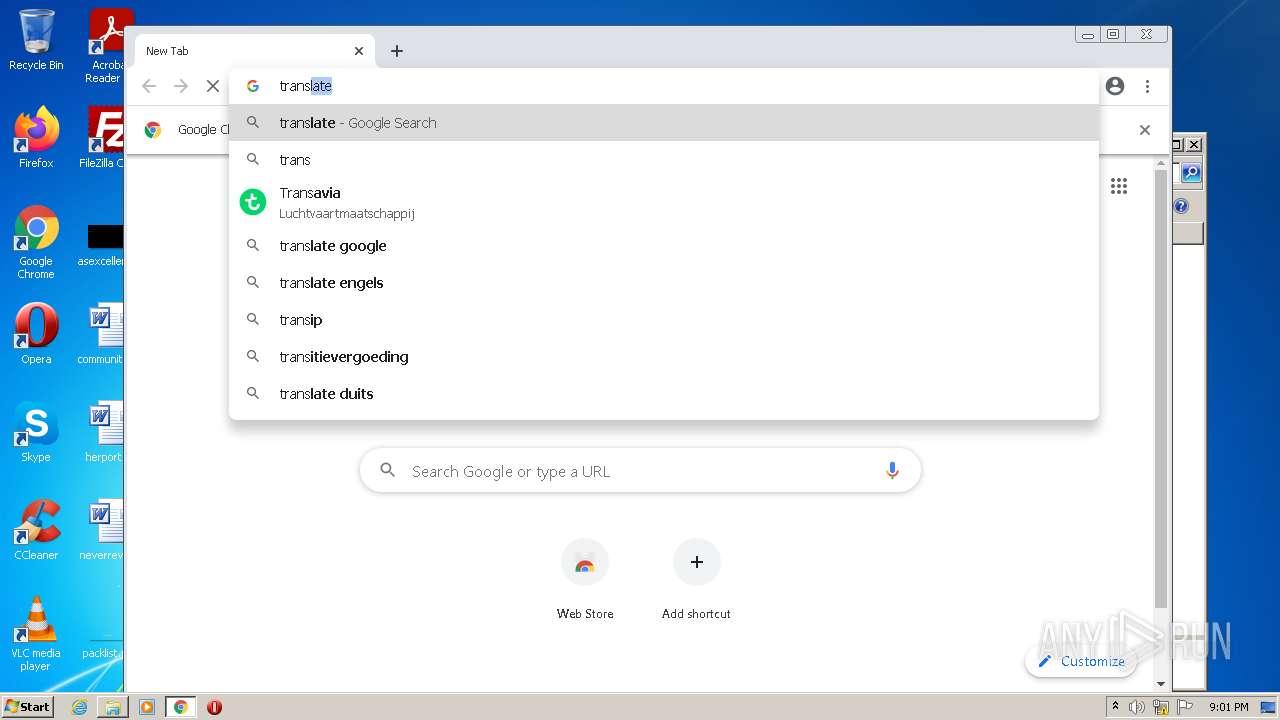1280x720 pixels.
Task: Open the Opera desktop shortcut
Action: (36, 334)
